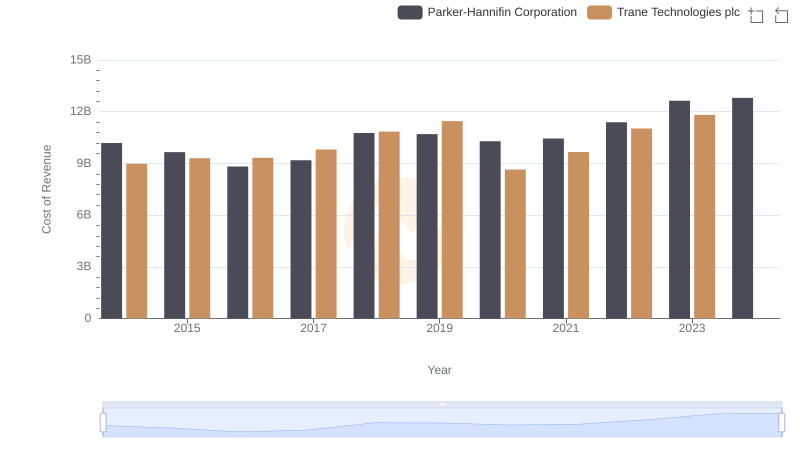Select the 2015 Parker-Hannifin bar
The image size is (800, 461).
coord(174,236)
